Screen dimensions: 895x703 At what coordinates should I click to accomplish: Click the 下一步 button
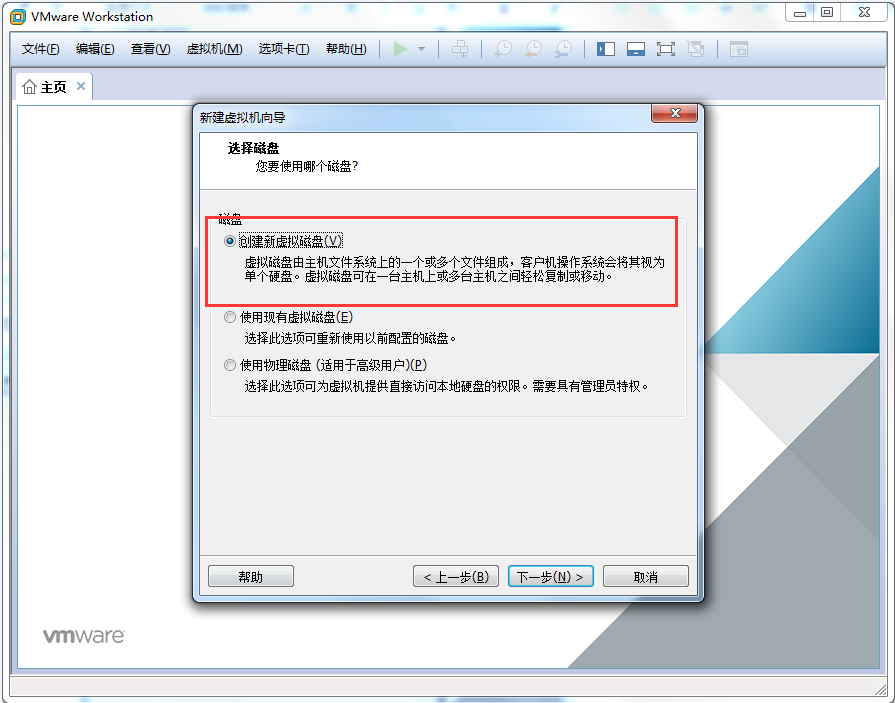point(551,577)
